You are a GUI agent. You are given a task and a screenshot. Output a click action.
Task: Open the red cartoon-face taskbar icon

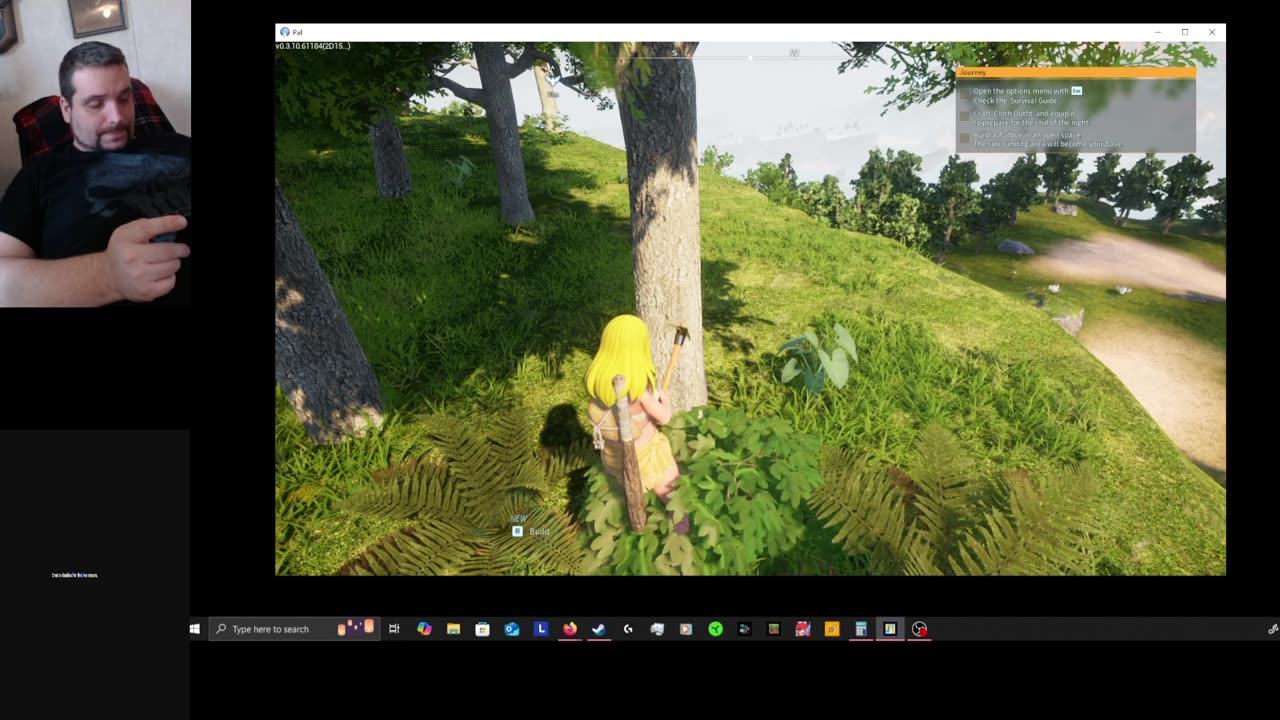point(802,629)
